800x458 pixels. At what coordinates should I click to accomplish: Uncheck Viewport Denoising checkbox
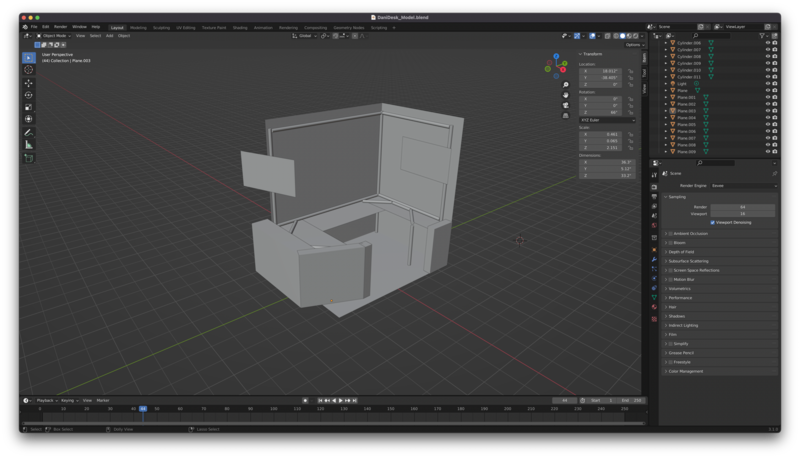[x=711, y=223]
